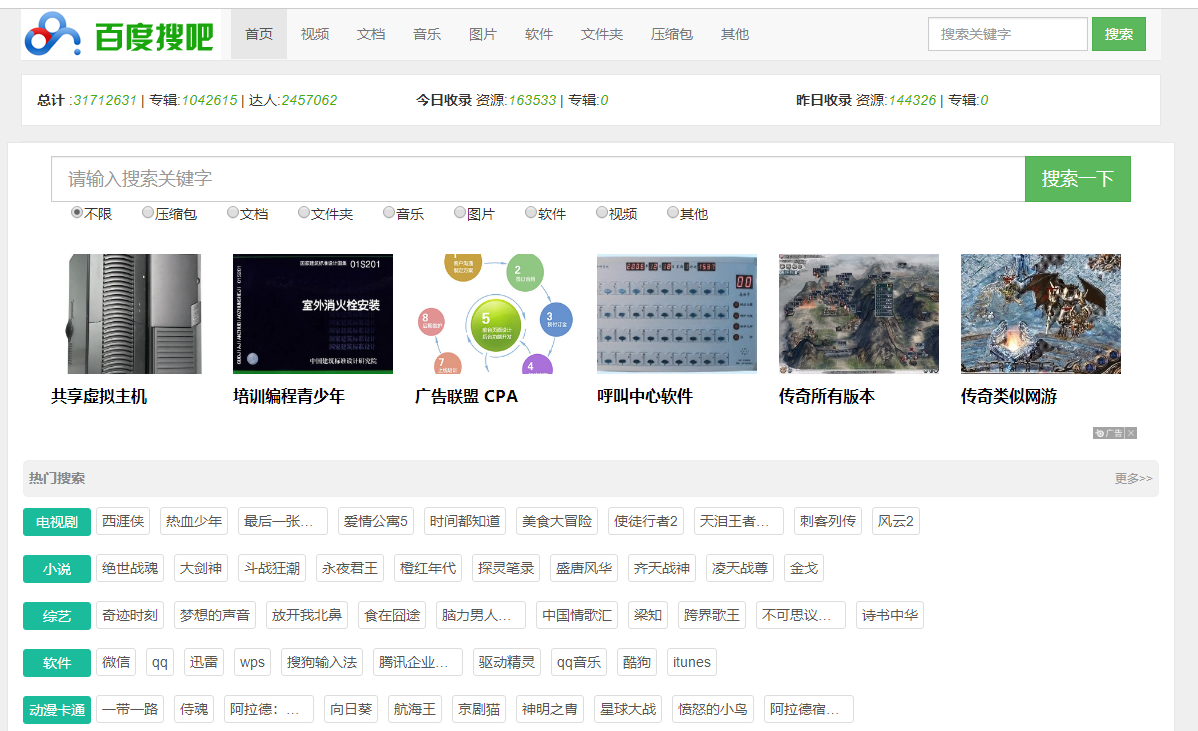
Task: Click the 更多>> link
Action: (x=1133, y=478)
